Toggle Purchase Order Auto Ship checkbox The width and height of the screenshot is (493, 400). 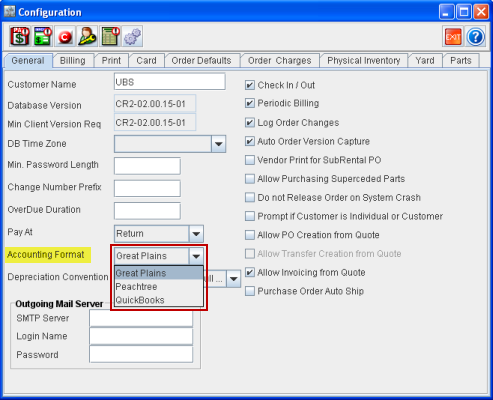click(x=250, y=291)
